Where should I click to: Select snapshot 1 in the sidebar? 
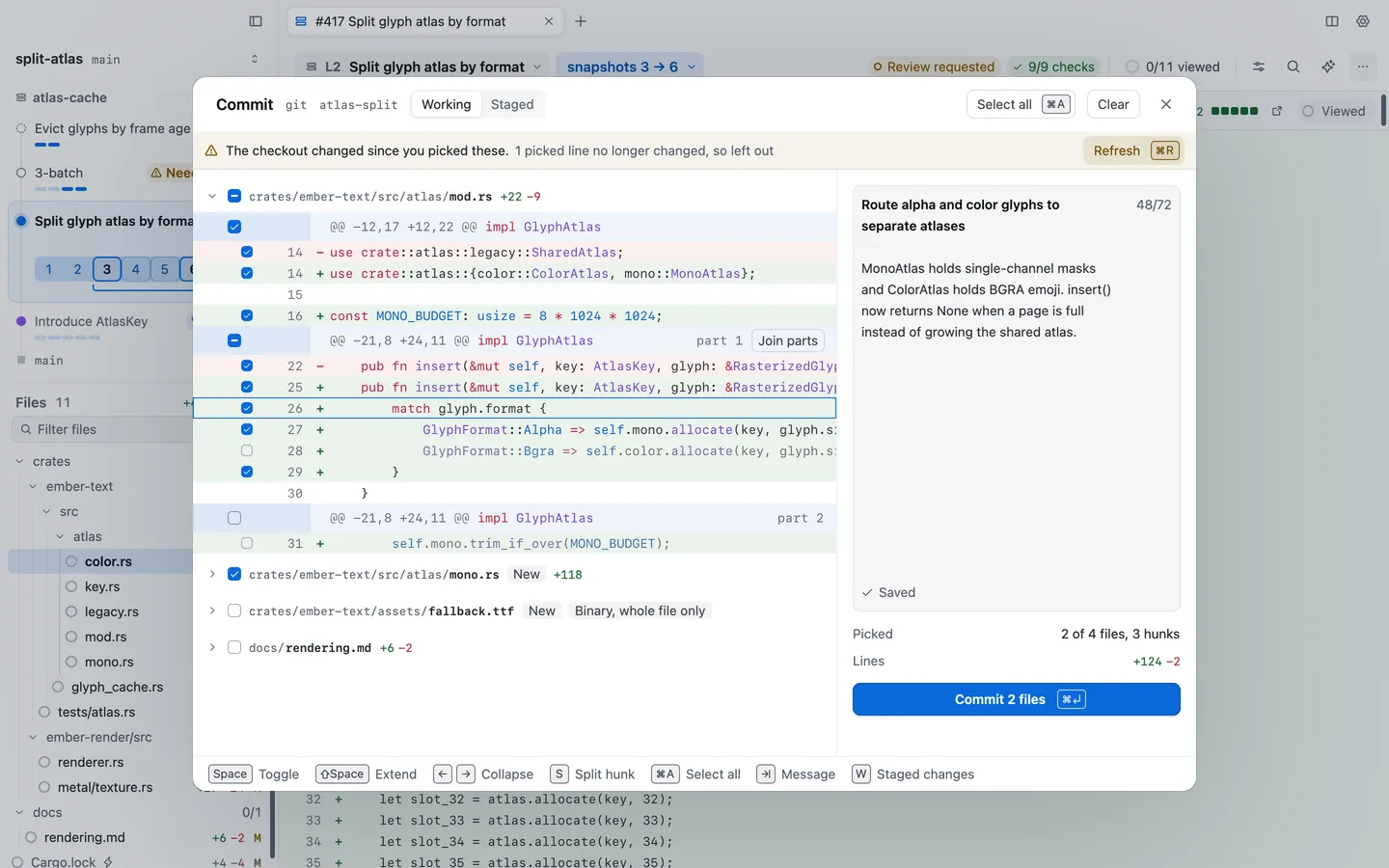click(x=49, y=269)
